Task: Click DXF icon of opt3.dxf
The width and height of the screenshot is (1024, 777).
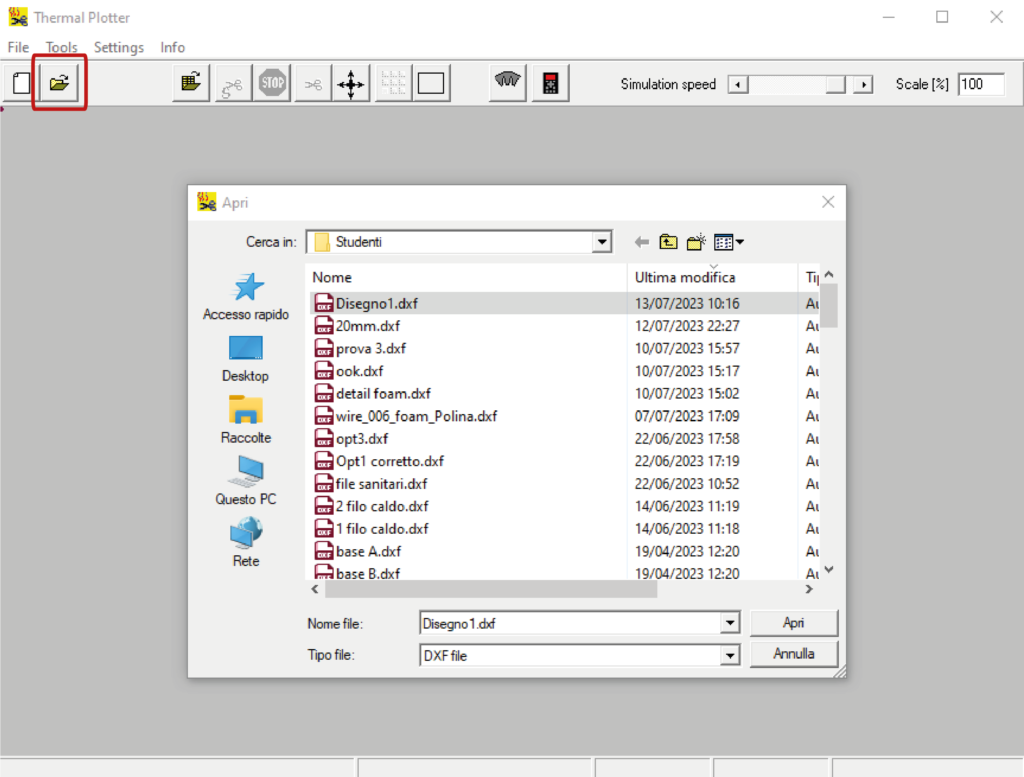Action: (324, 438)
